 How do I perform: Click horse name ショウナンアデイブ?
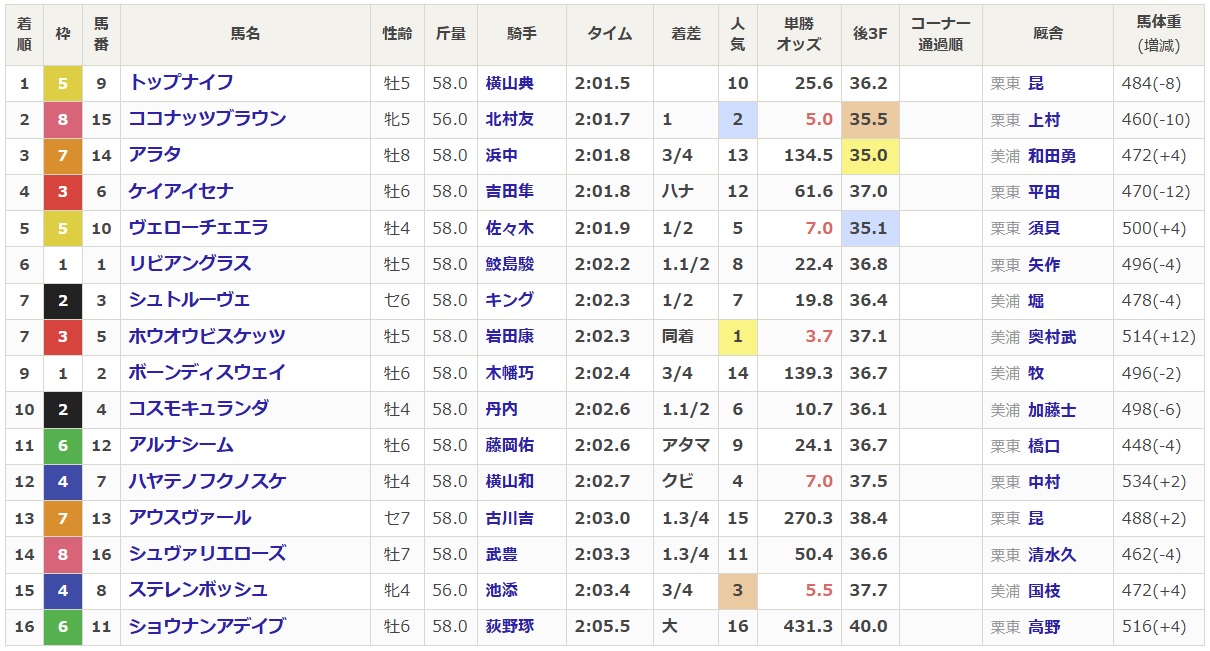(207, 626)
